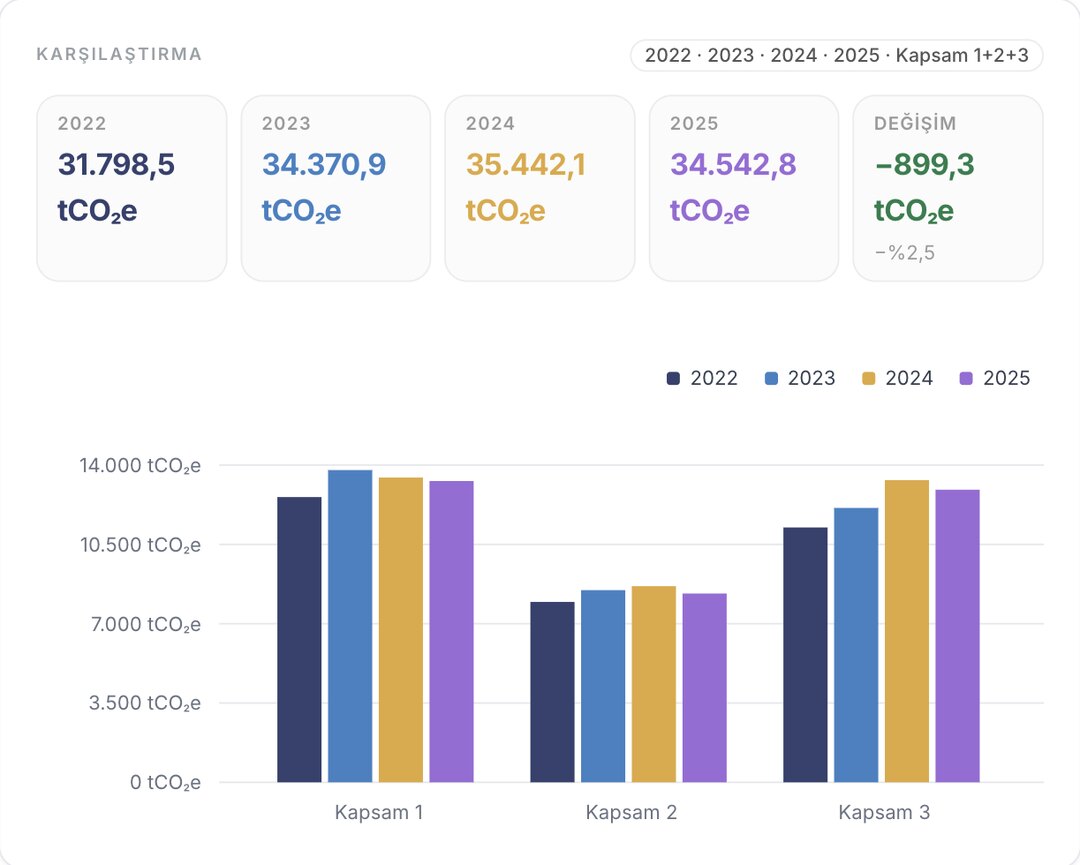Click the Kapsam 1 navy 2022 bar
Viewport: 1080px width, 865px height.
299,639
